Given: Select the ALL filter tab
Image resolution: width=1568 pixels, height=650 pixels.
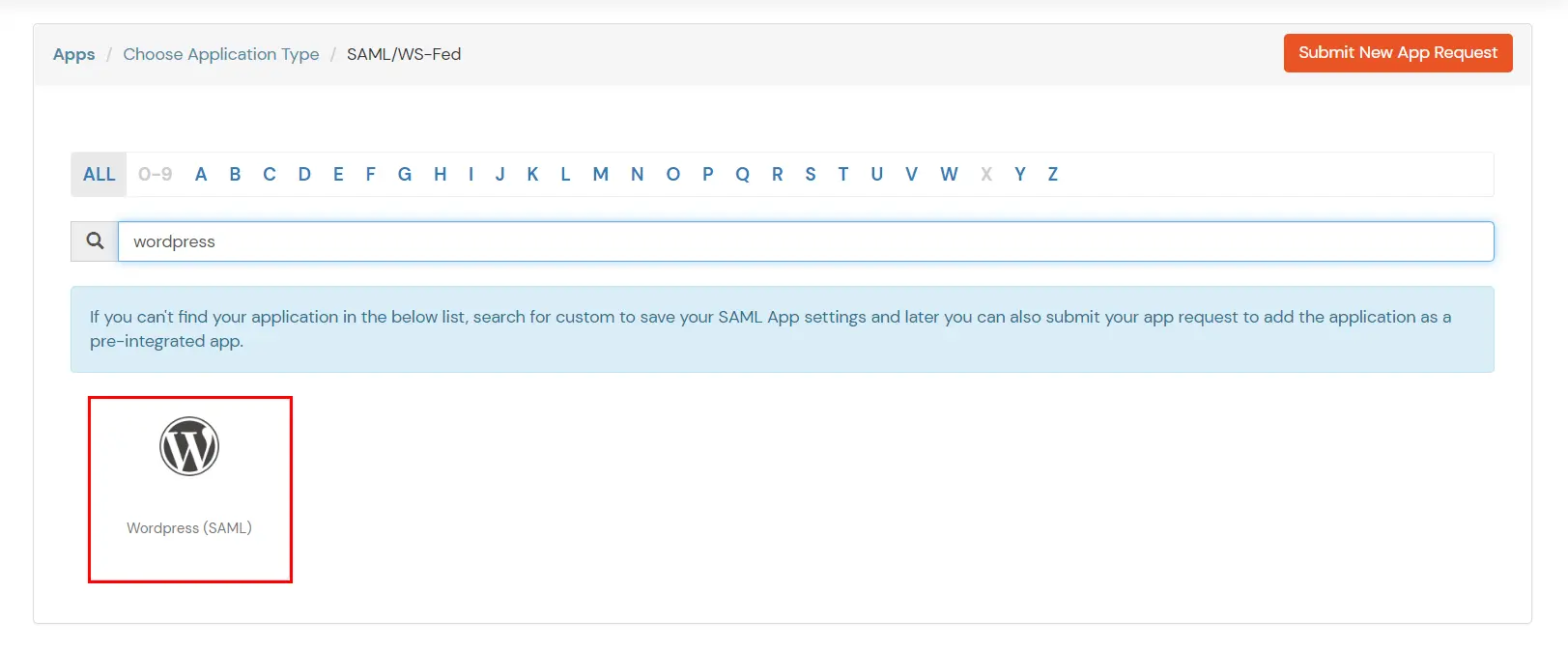Looking at the screenshot, I should click(99, 175).
